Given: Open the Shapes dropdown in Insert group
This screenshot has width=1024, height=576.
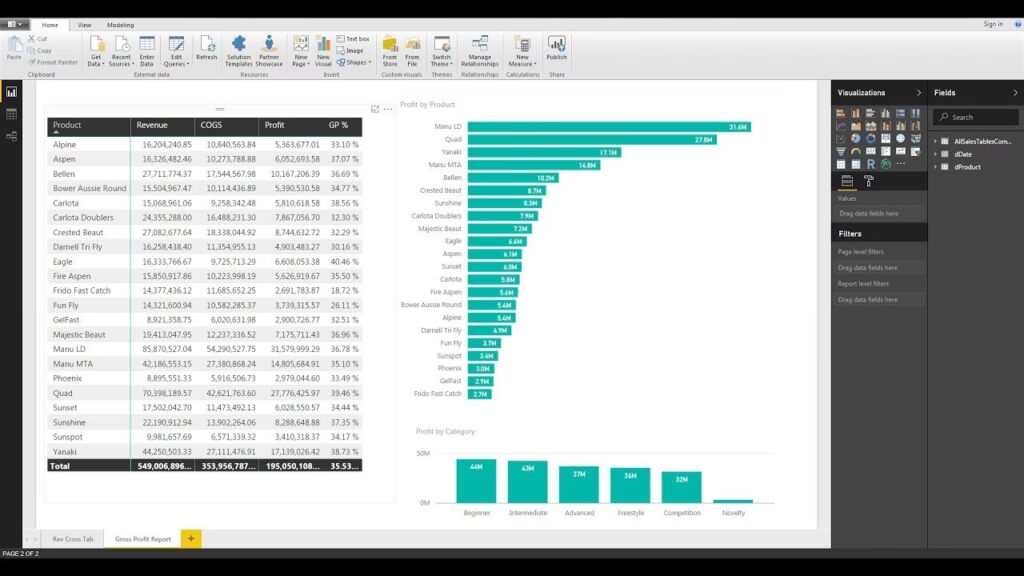Looking at the screenshot, I should pyautogui.click(x=357, y=62).
